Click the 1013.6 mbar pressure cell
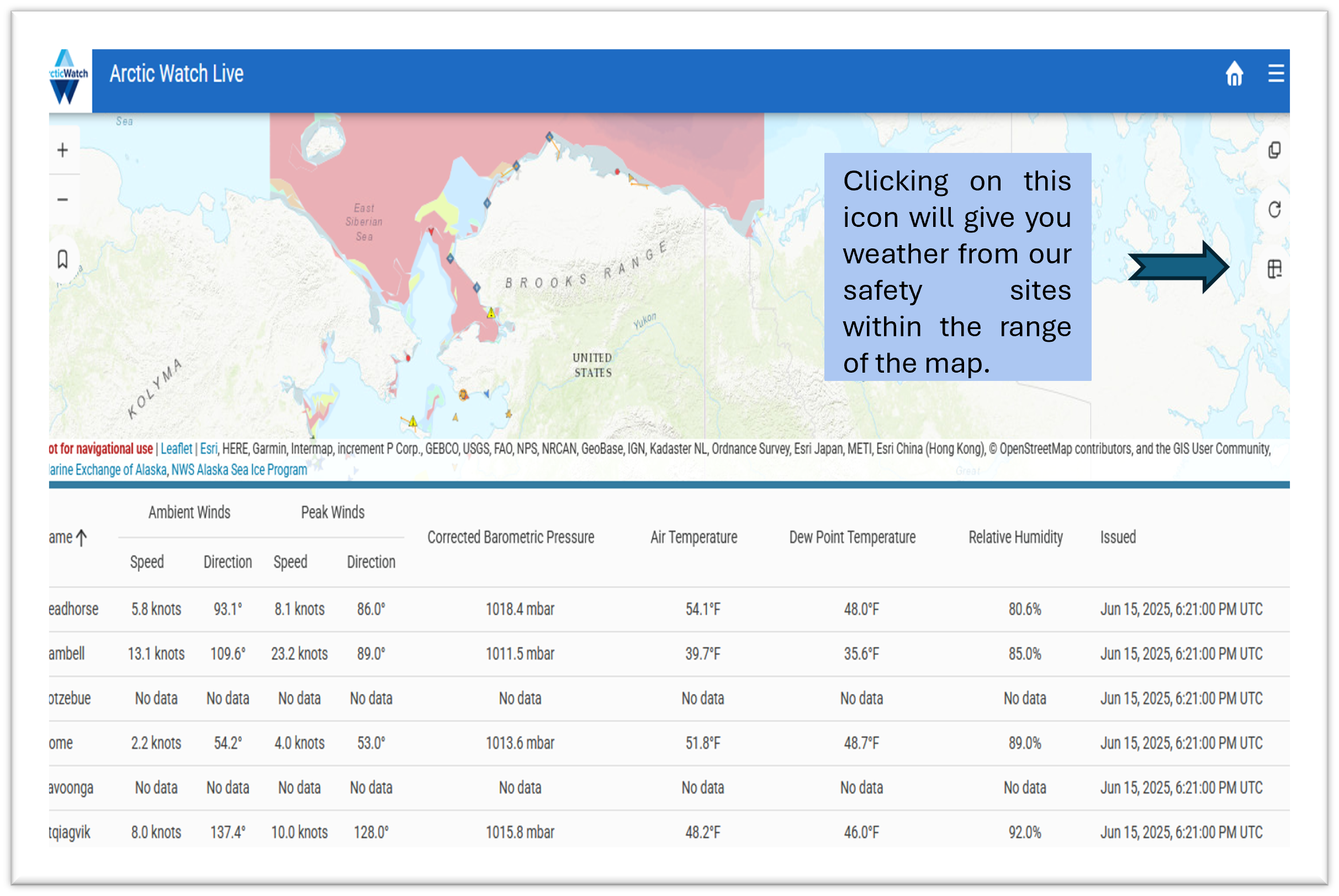 [520, 744]
